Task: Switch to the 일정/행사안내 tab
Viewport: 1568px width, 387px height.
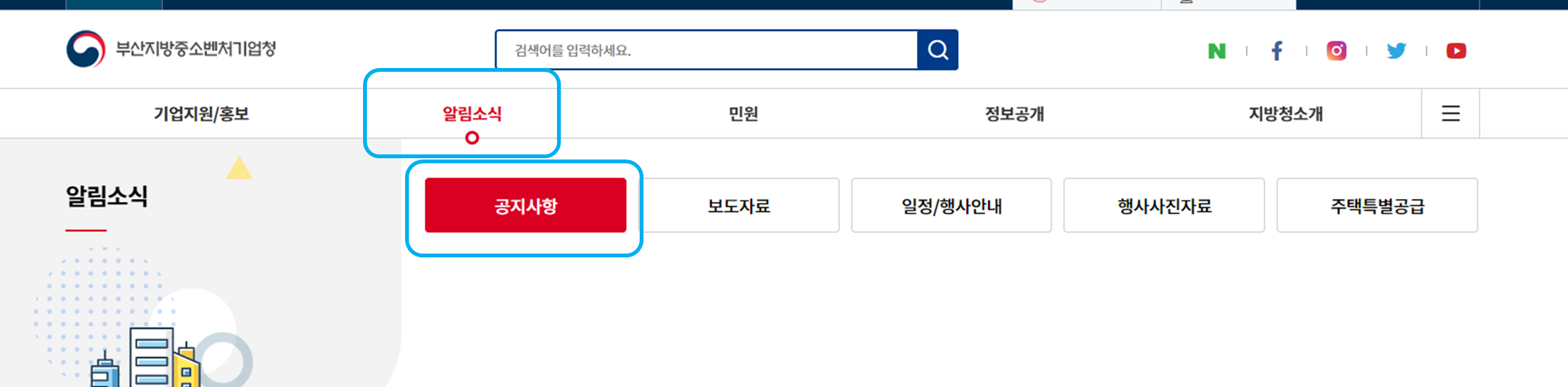Action: [951, 205]
